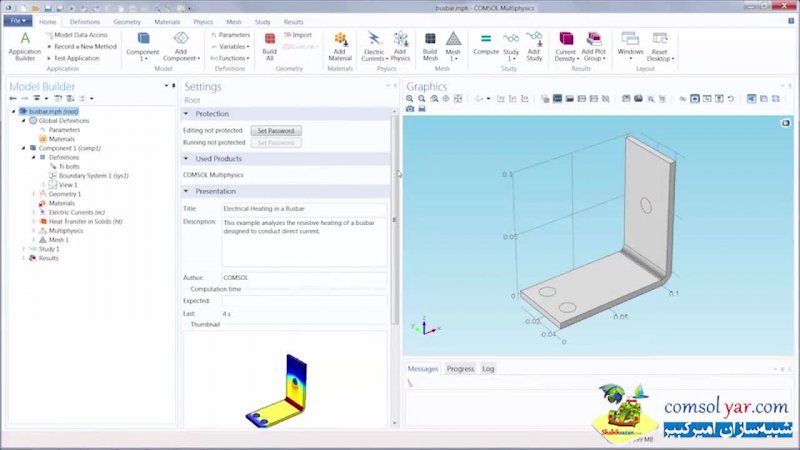Open the Variables dropdown
The height and width of the screenshot is (450, 800).
234,46
